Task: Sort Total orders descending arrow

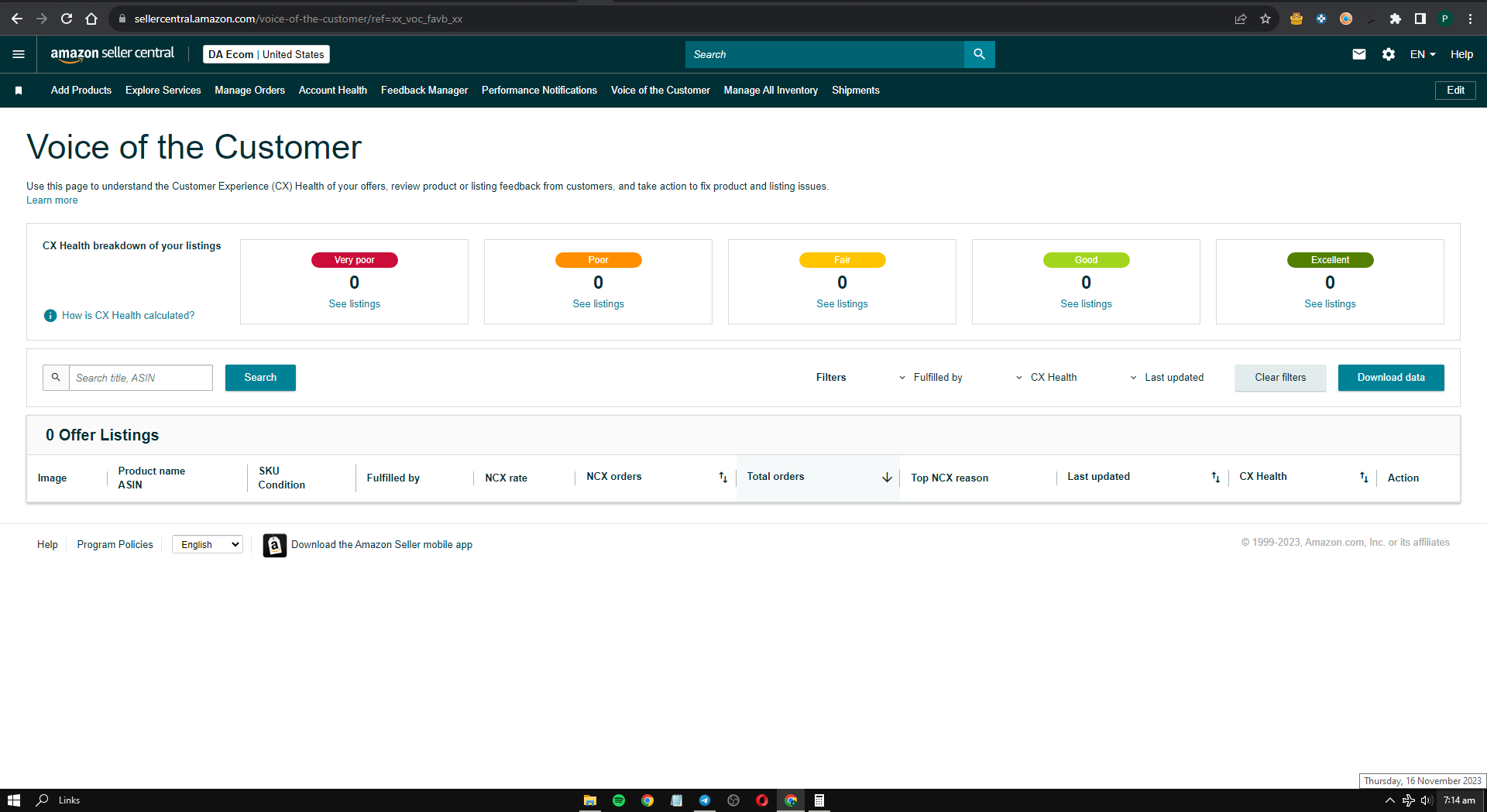Action: click(887, 477)
